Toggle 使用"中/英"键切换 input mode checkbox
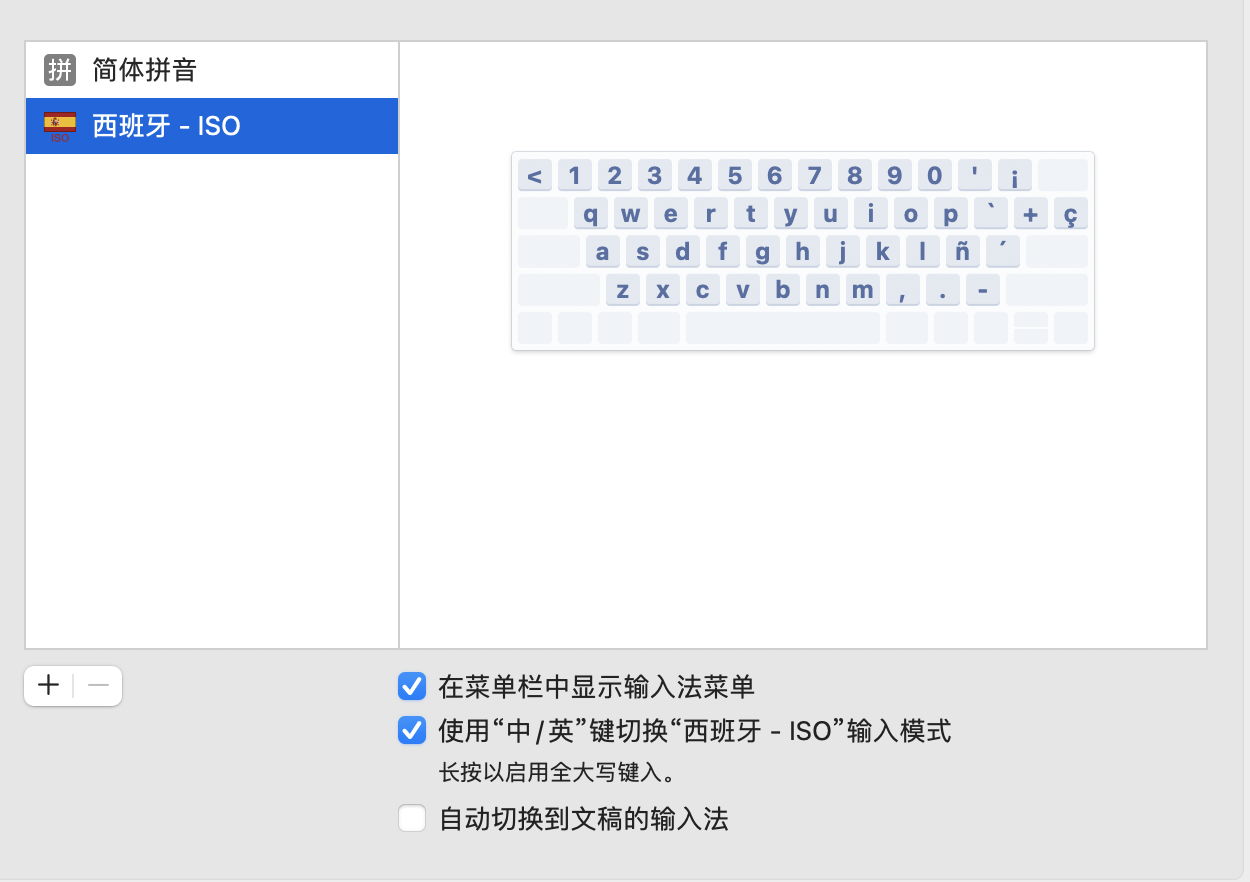 (x=412, y=731)
